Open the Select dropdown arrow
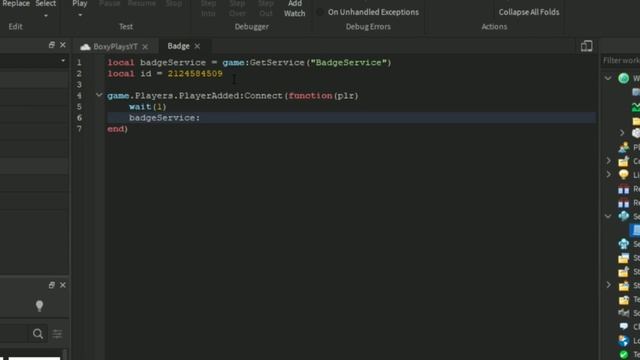 (46, 16)
